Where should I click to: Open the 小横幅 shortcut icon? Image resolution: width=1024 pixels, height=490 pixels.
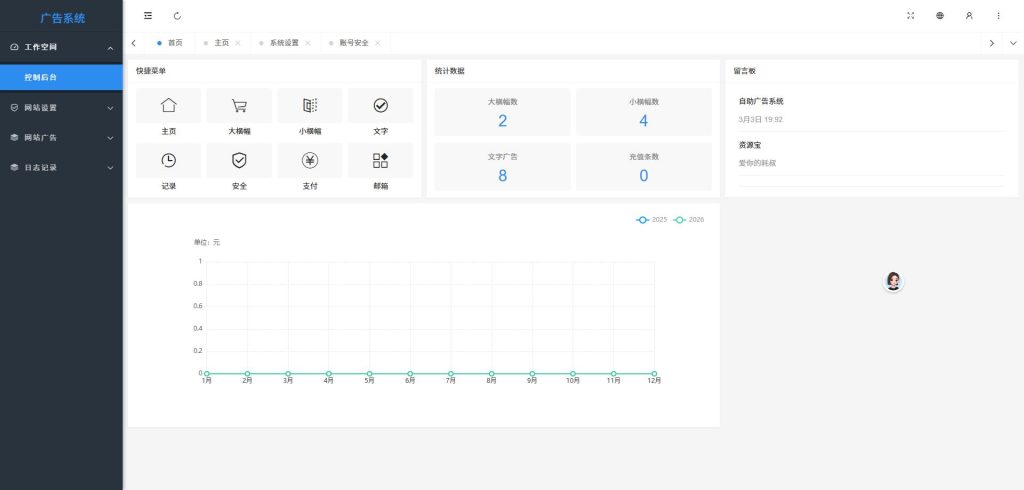coord(310,105)
